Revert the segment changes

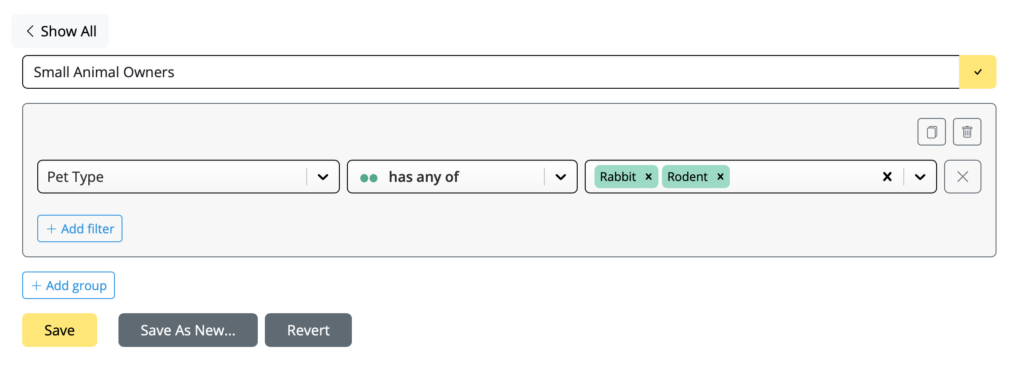coord(308,330)
